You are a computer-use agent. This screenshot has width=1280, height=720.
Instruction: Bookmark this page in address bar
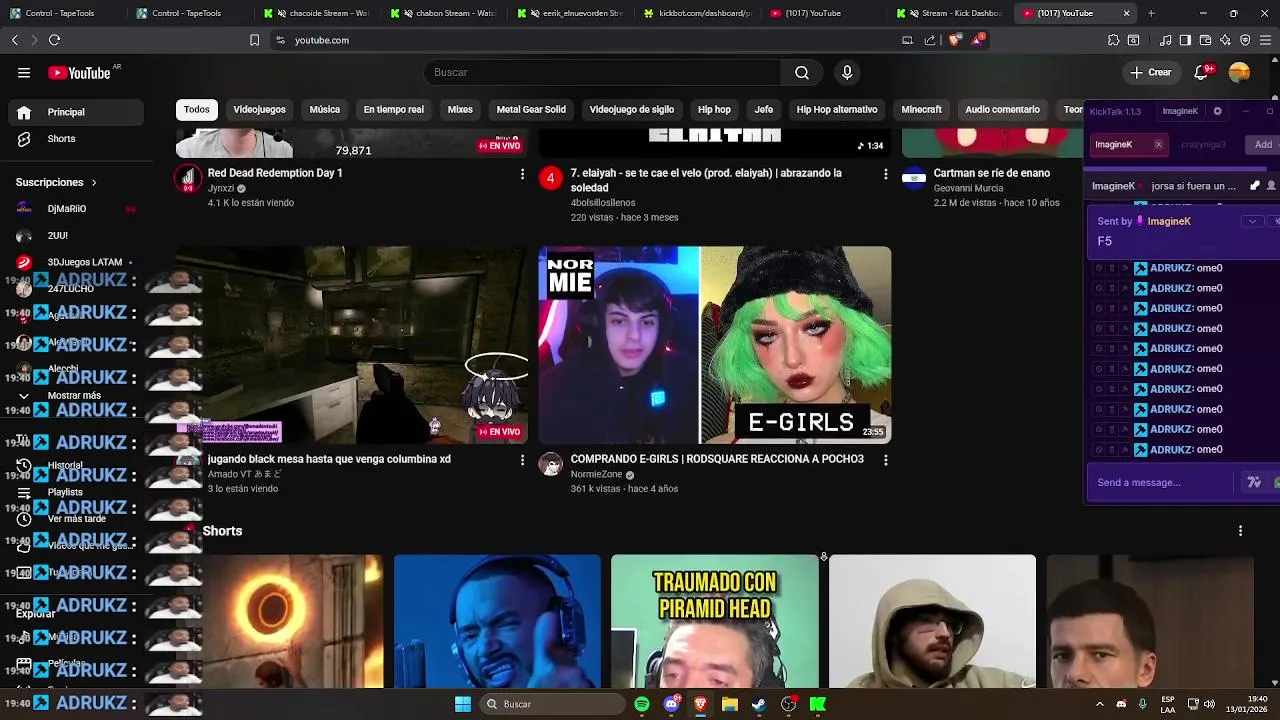254,40
